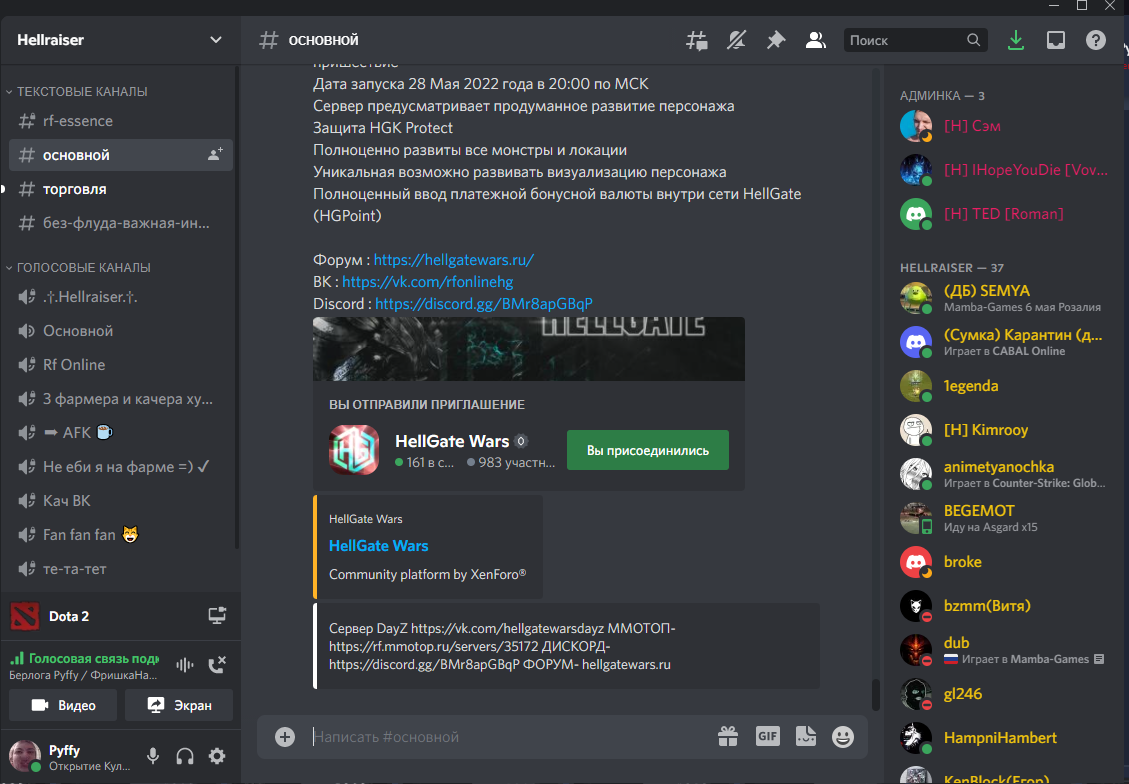
Task: Toggle noise suppression waveform icon
Action: pyautogui.click(x=184, y=665)
